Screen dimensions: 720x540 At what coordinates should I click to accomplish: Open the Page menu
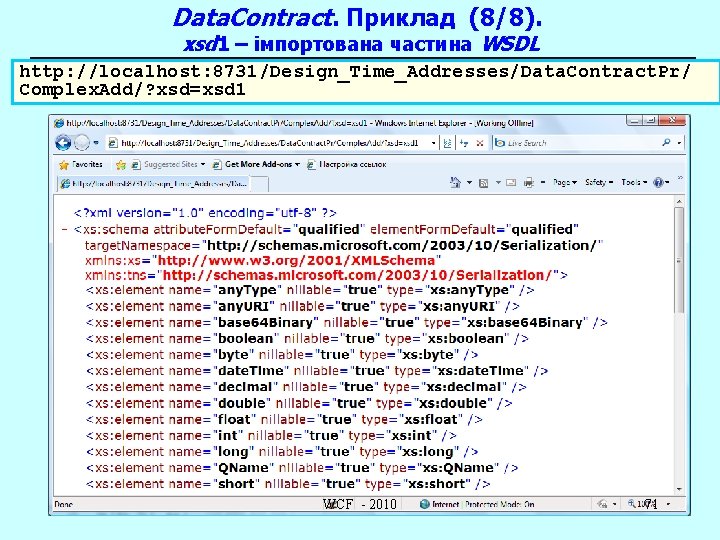564,182
